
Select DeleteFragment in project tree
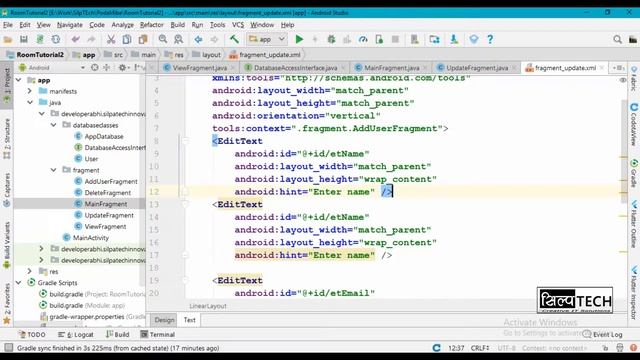click(x=108, y=193)
